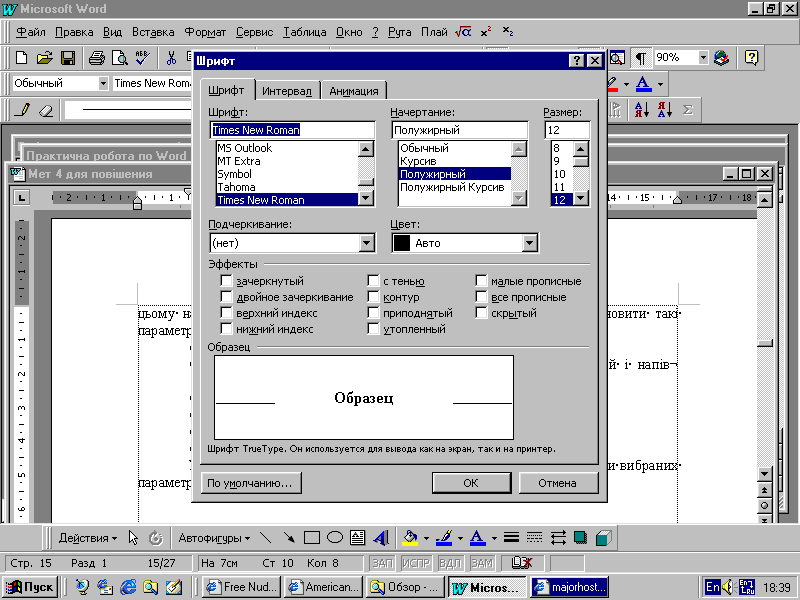800x600 pixels.
Task: Open the Файл menu
Action: click(x=31, y=32)
